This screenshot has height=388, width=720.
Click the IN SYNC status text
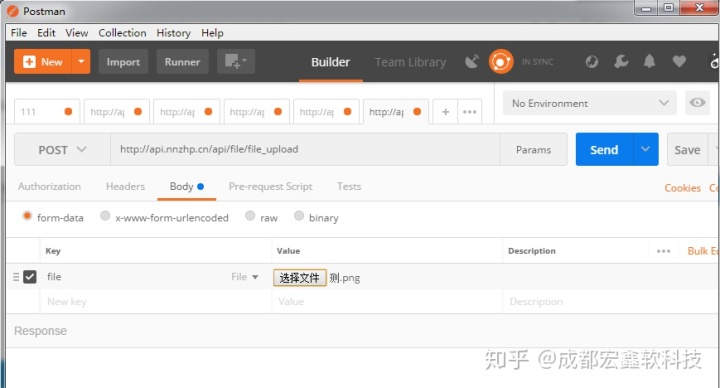pos(537,62)
